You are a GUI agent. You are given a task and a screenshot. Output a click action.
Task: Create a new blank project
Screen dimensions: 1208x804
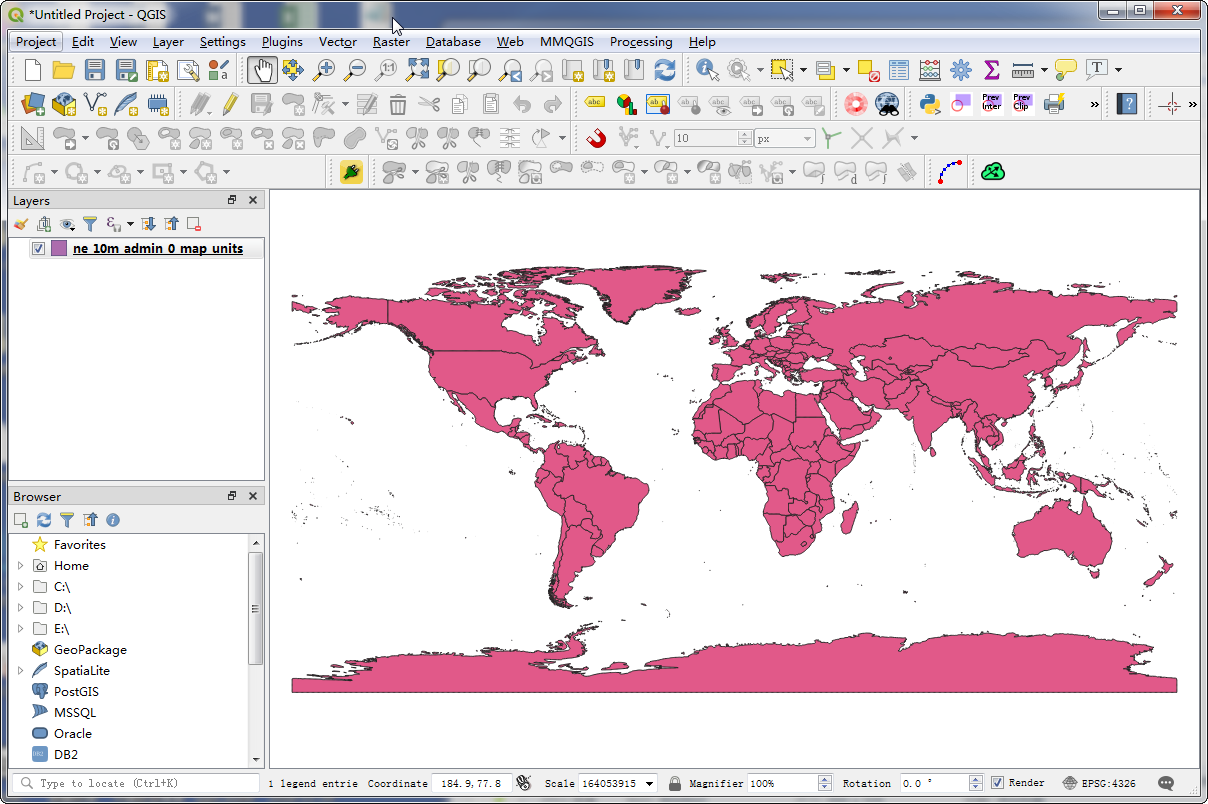tap(33, 70)
